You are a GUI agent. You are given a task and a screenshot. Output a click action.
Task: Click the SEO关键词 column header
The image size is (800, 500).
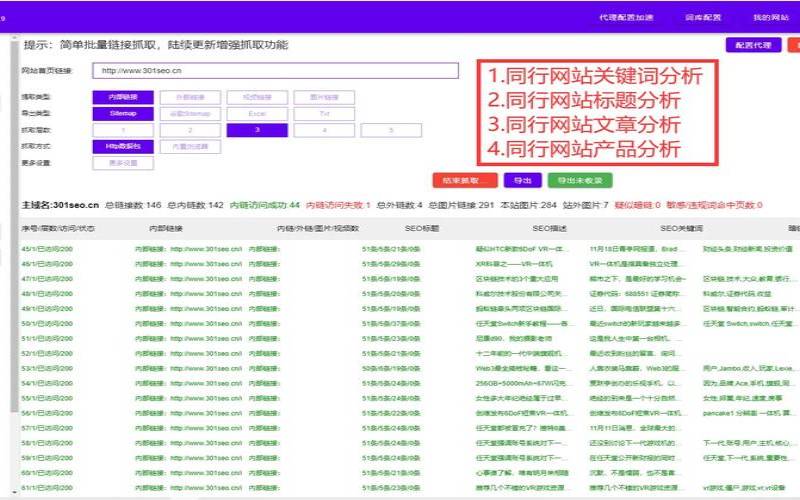(x=681, y=229)
